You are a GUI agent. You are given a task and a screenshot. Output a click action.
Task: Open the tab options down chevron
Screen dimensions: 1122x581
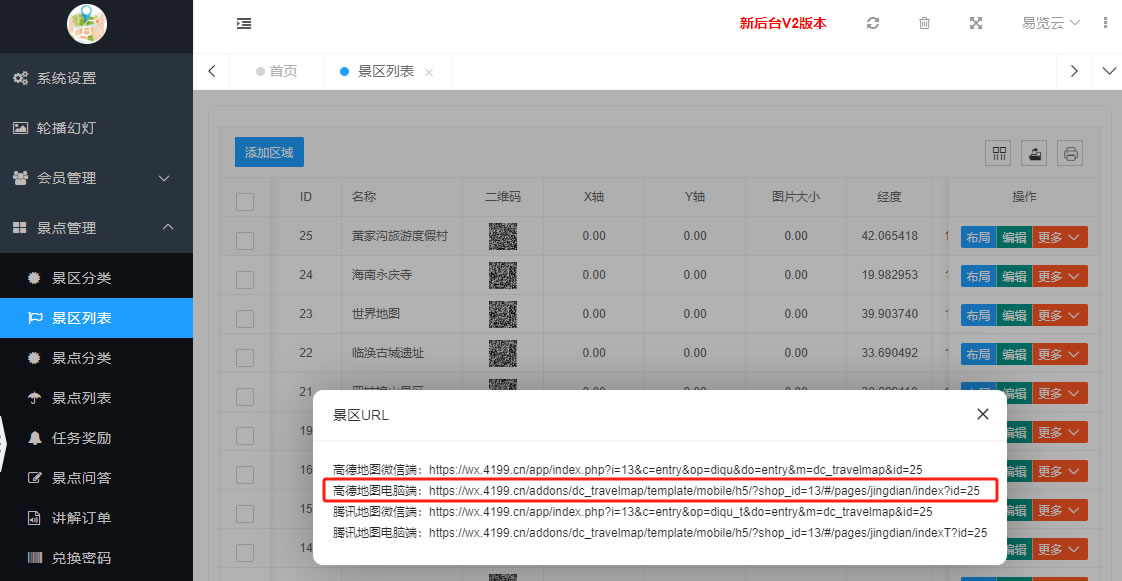click(1109, 71)
